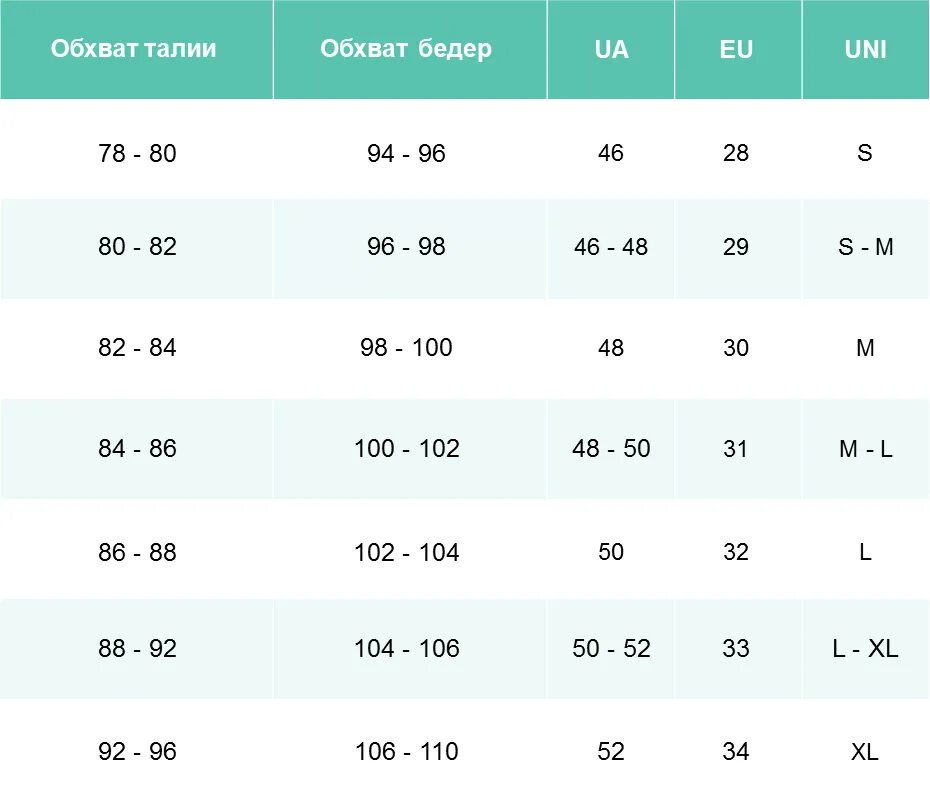Click the hip value 98 - 100
The width and height of the screenshot is (930, 801).
[406, 347]
